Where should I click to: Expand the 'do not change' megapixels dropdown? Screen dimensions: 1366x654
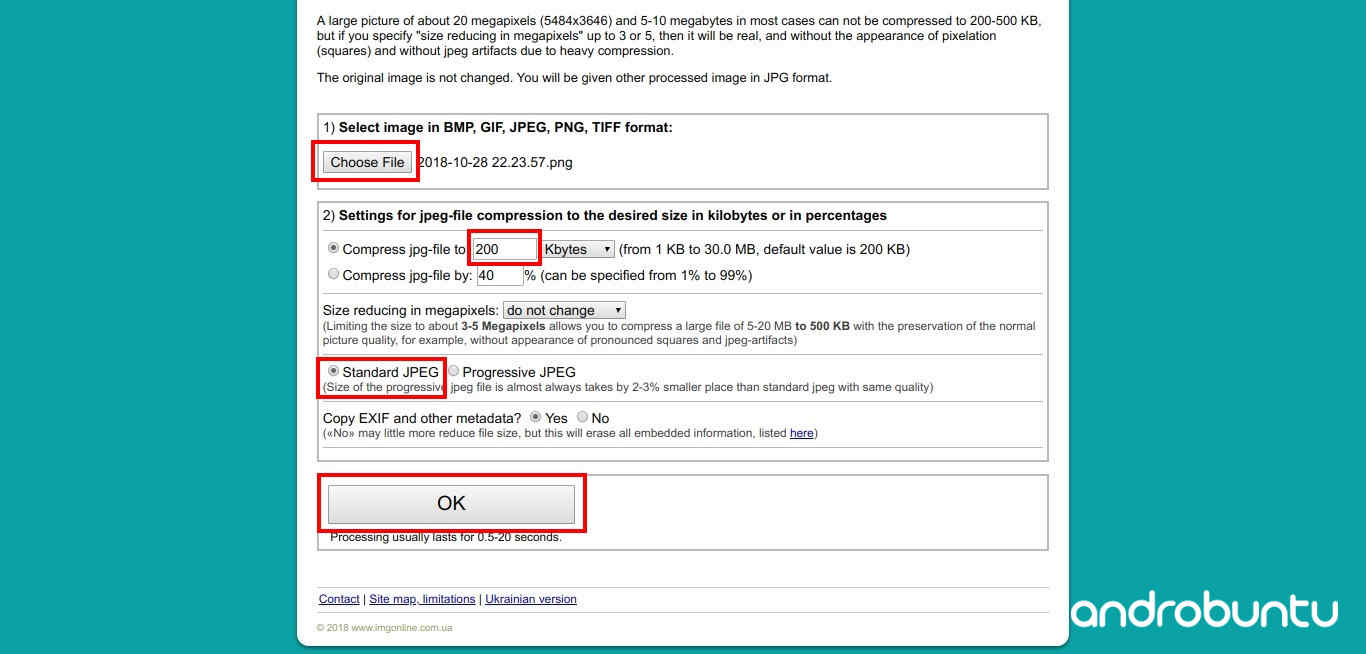[x=564, y=310]
